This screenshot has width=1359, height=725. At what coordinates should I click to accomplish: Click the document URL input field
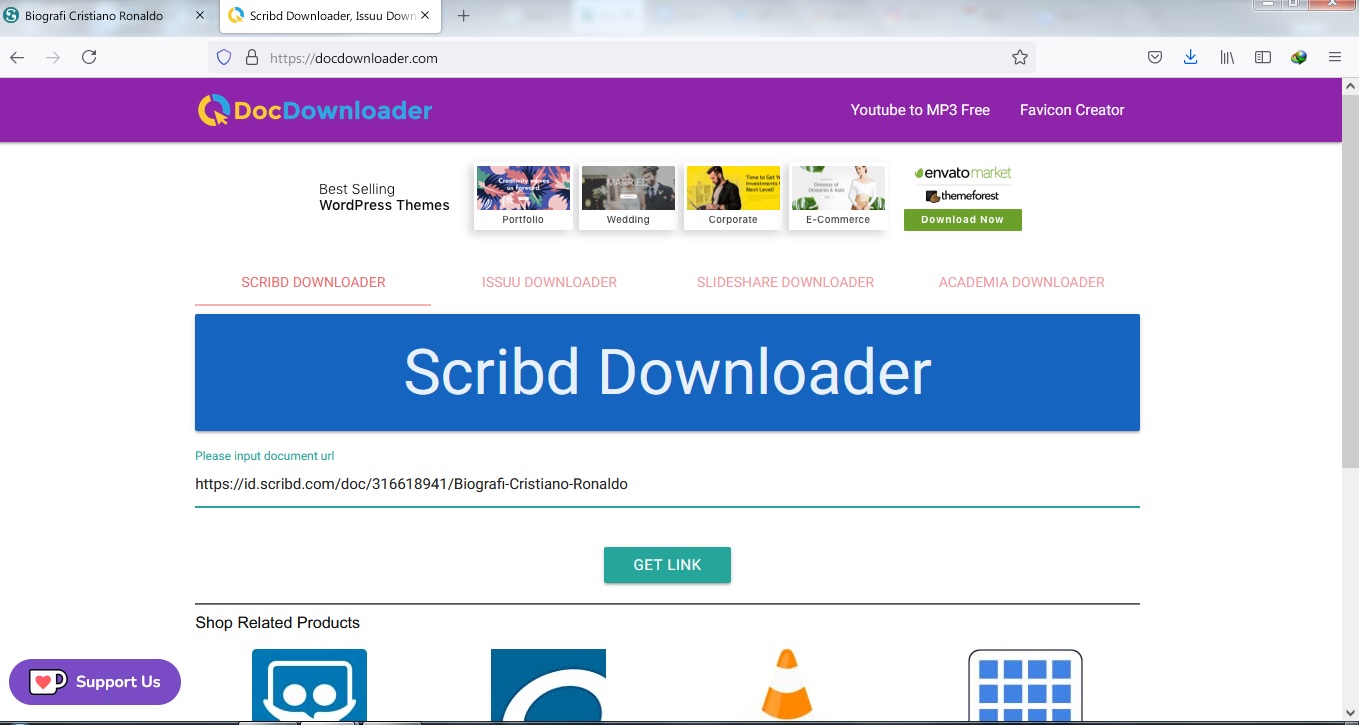tap(667, 485)
